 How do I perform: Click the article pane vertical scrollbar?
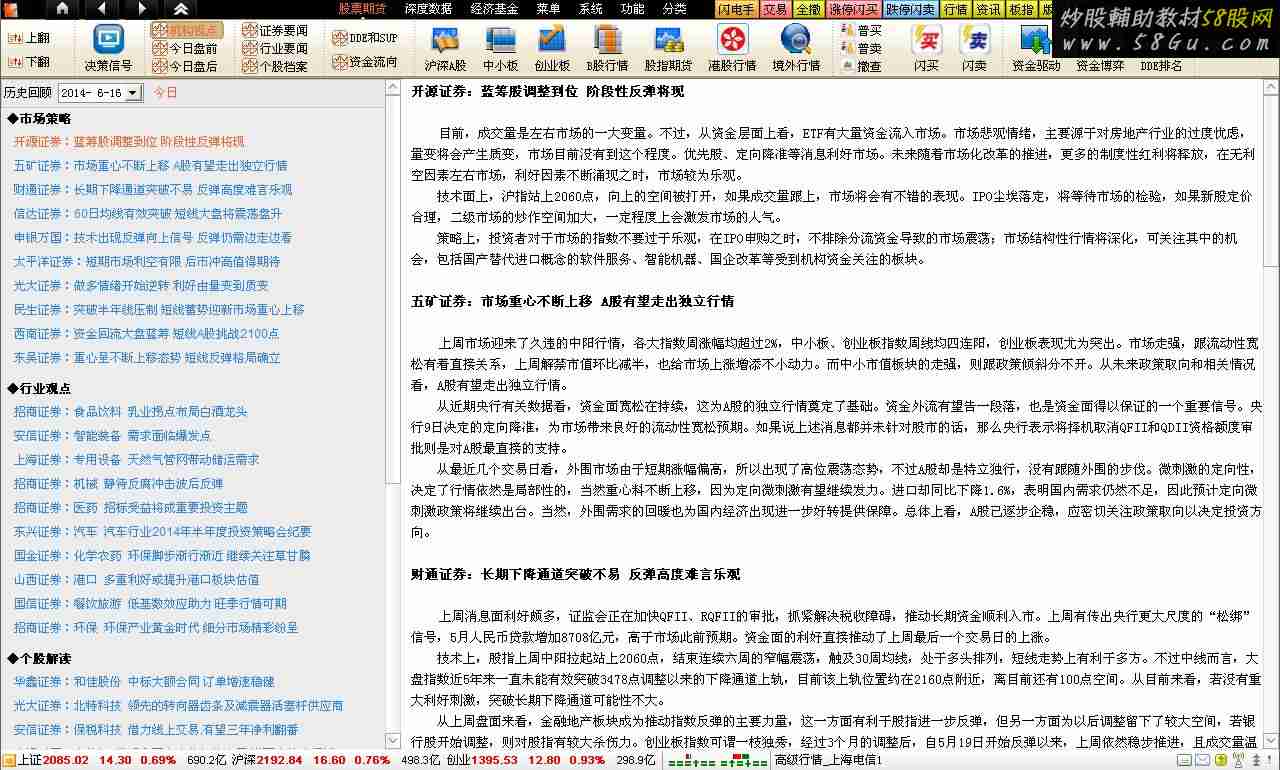(x=1270, y=414)
